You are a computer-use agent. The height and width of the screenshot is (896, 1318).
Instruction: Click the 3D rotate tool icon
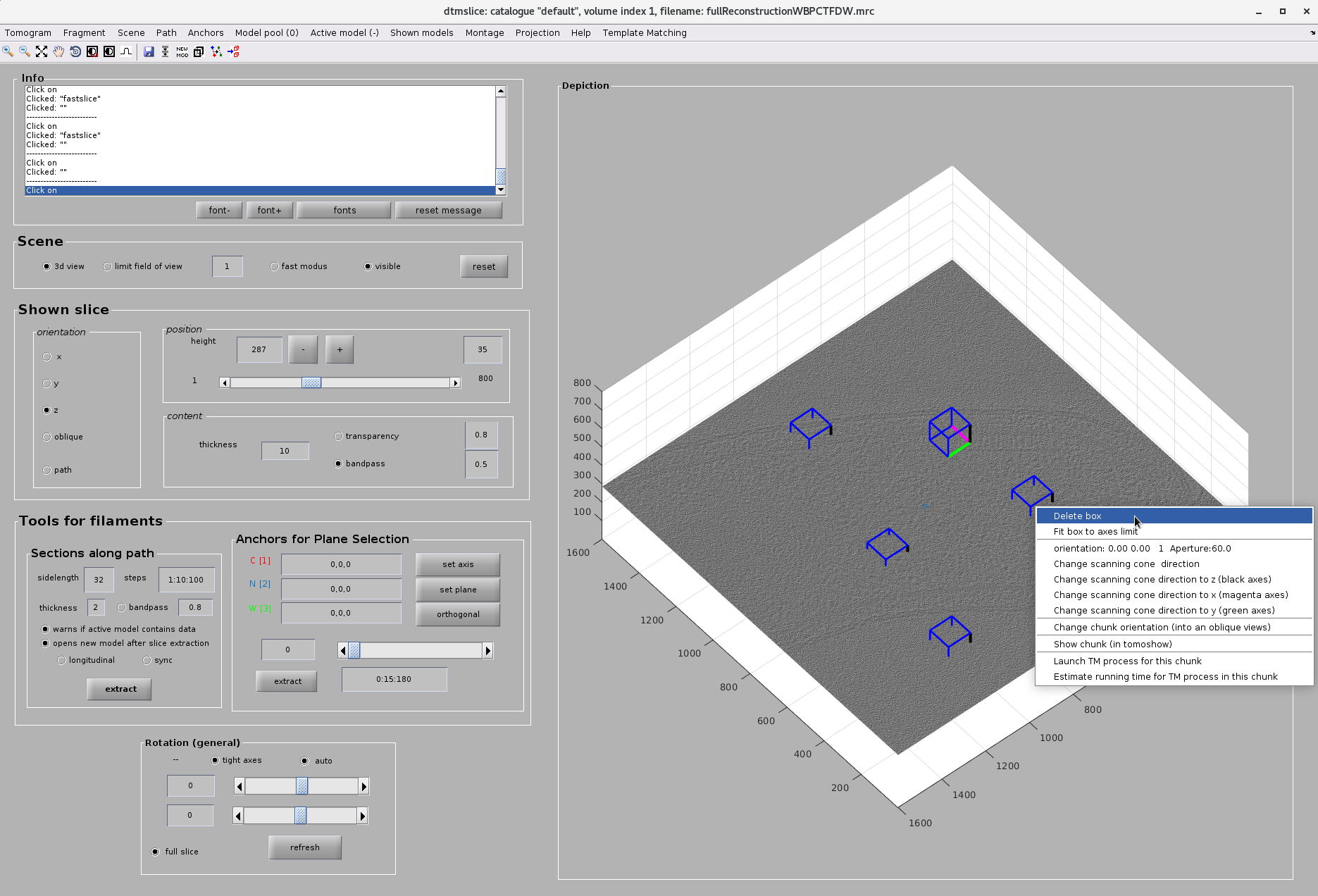(x=75, y=51)
